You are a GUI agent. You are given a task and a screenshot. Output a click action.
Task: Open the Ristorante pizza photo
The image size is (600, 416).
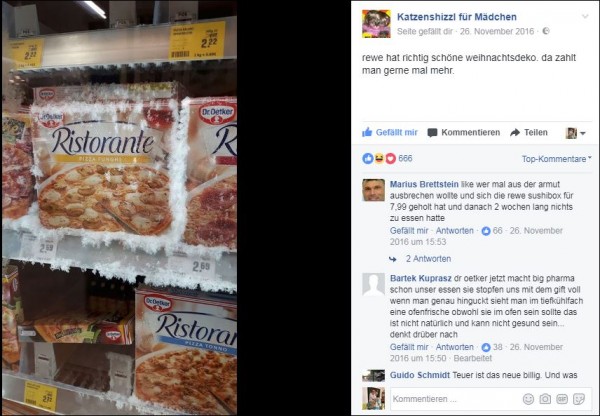(119, 208)
